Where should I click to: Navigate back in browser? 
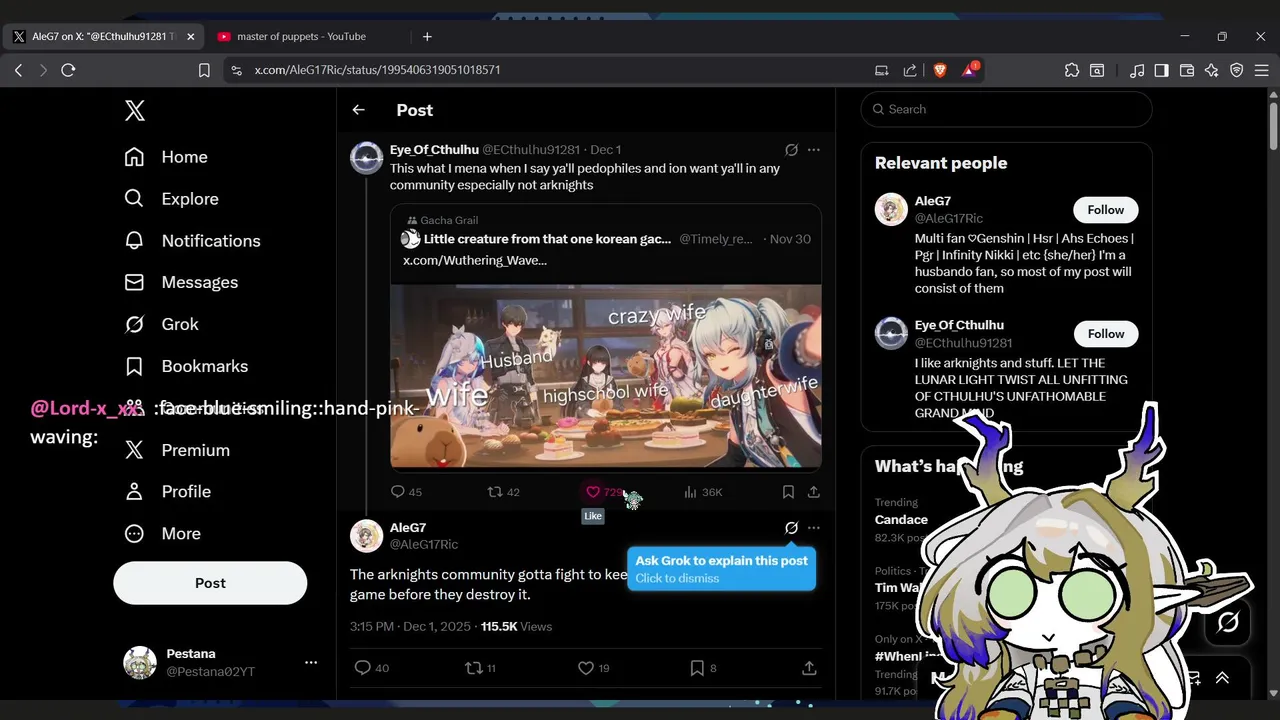click(18, 70)
